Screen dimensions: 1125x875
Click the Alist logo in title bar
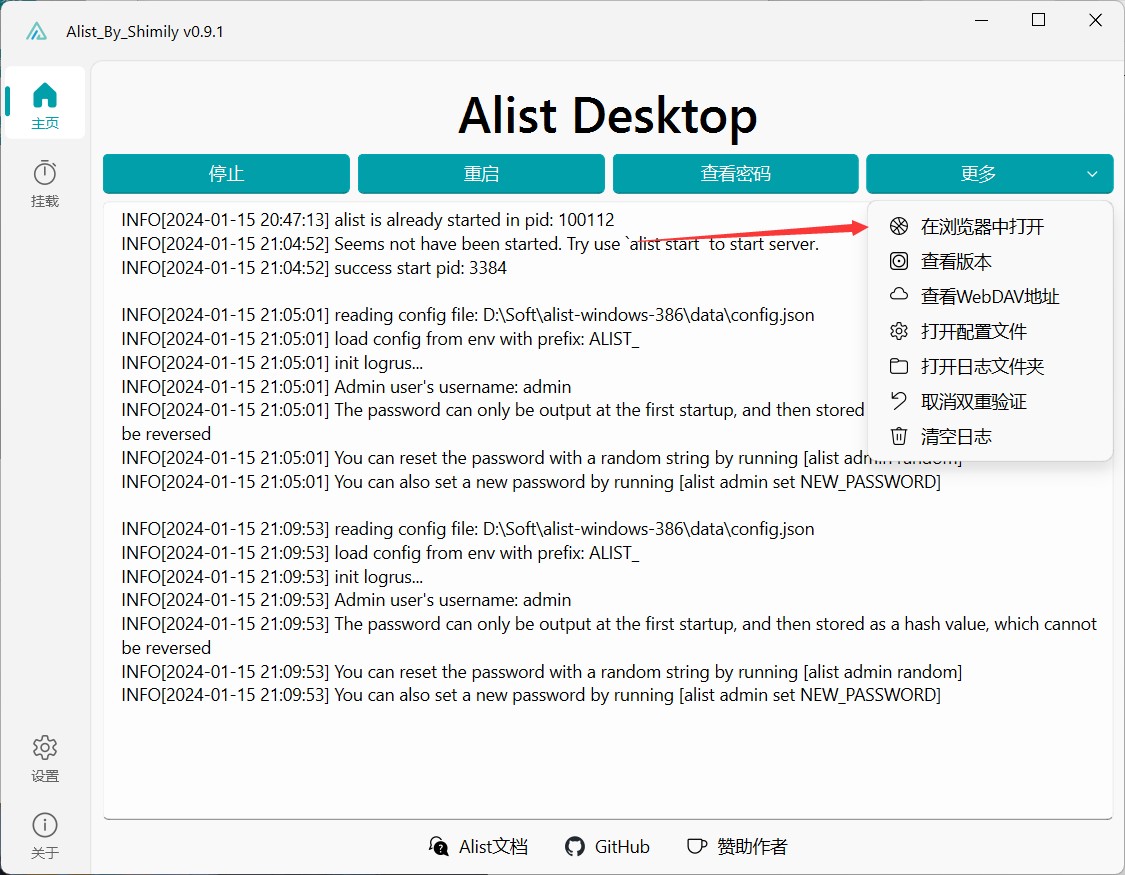point(37,31)
